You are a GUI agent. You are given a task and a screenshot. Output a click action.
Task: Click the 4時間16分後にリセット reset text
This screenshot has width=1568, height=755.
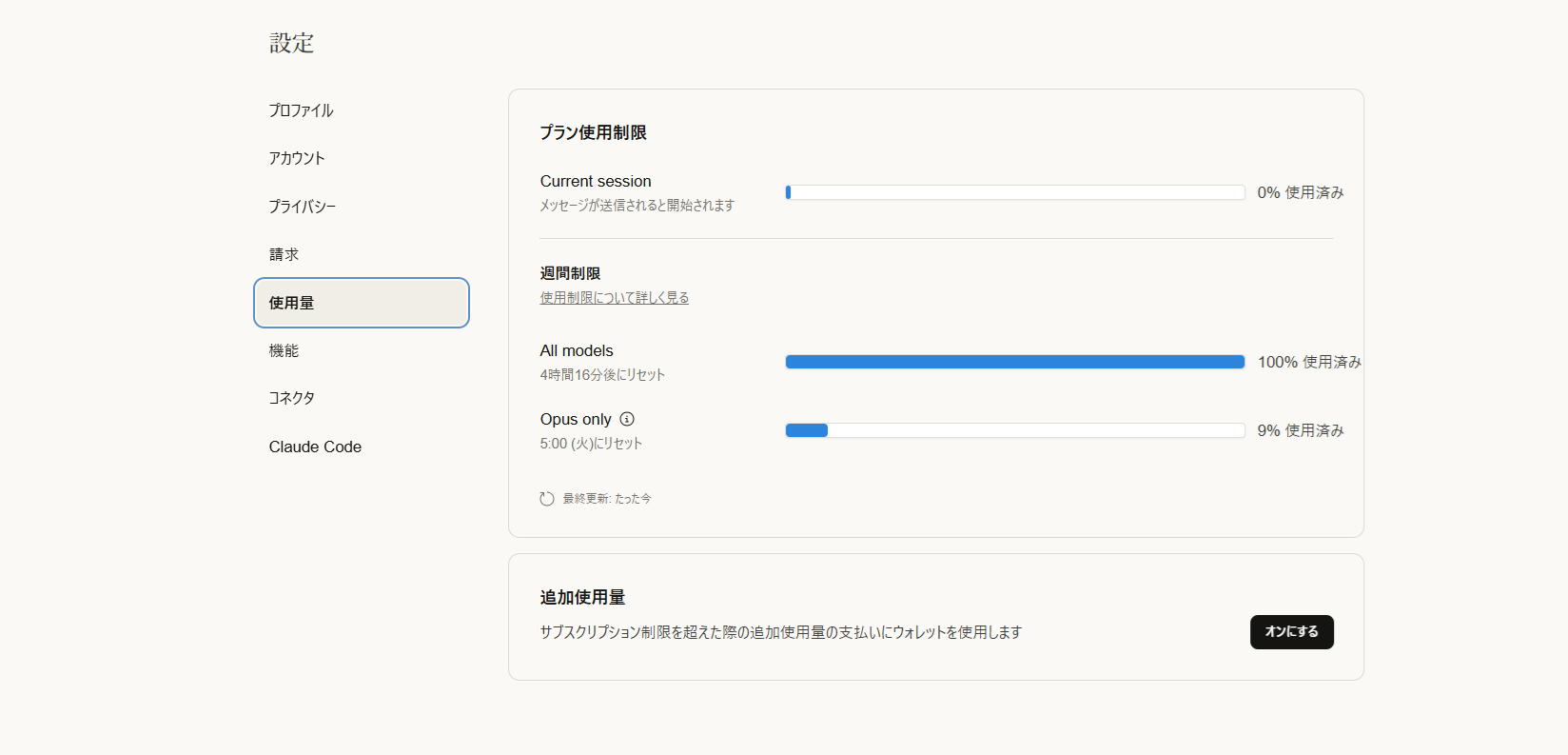tap(602, 375)
